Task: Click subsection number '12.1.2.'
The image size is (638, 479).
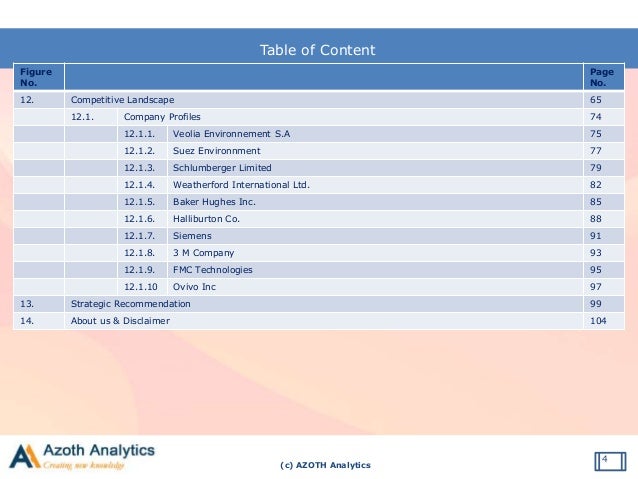Action: coord(139,151)
